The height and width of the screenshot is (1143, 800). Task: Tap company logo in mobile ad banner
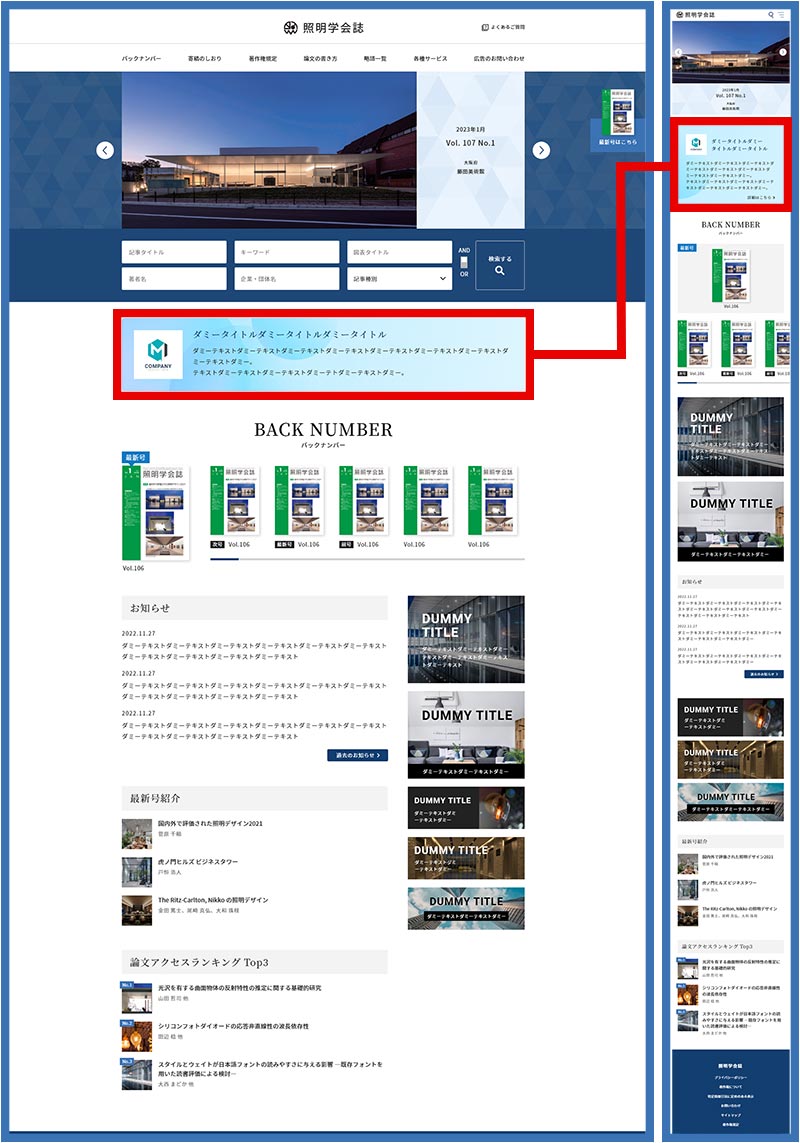coord(695,143)
